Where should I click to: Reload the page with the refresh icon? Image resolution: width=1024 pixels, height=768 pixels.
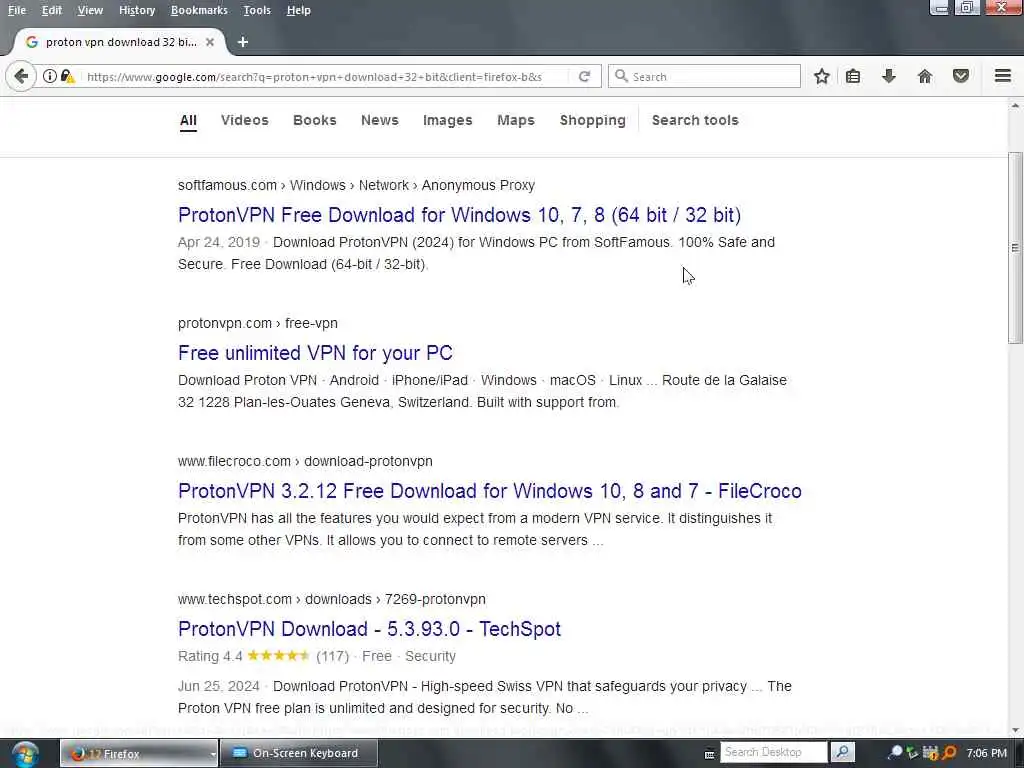tap(584, 76)
